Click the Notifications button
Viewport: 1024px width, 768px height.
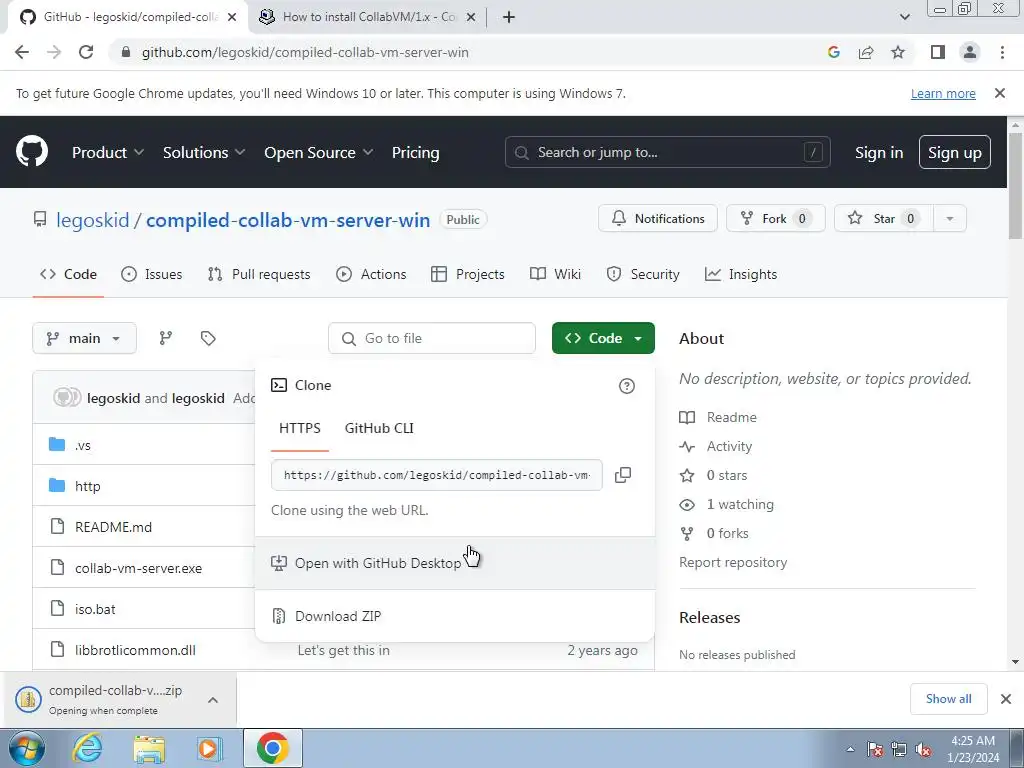658,219
